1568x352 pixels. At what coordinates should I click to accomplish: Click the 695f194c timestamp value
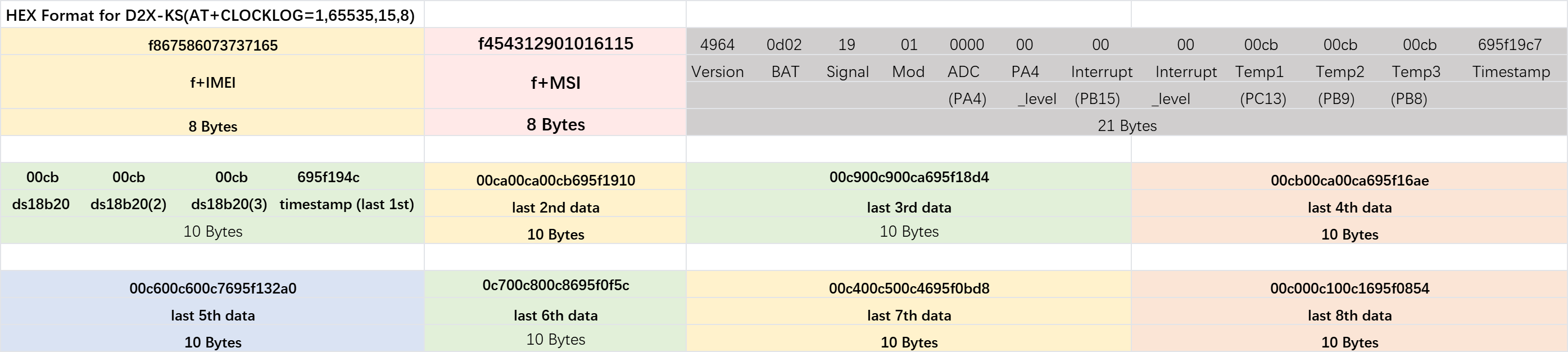[328, 177]
